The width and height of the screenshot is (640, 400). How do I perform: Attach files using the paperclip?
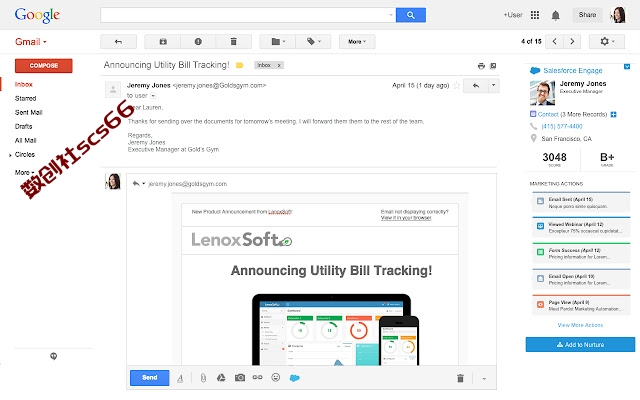coord(203,378)
